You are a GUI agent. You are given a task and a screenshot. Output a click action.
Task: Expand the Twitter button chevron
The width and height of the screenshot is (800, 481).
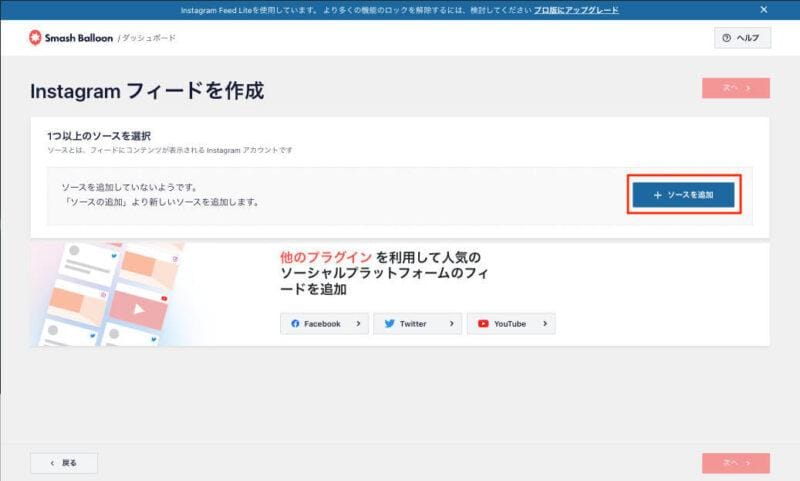click(451, 324)
